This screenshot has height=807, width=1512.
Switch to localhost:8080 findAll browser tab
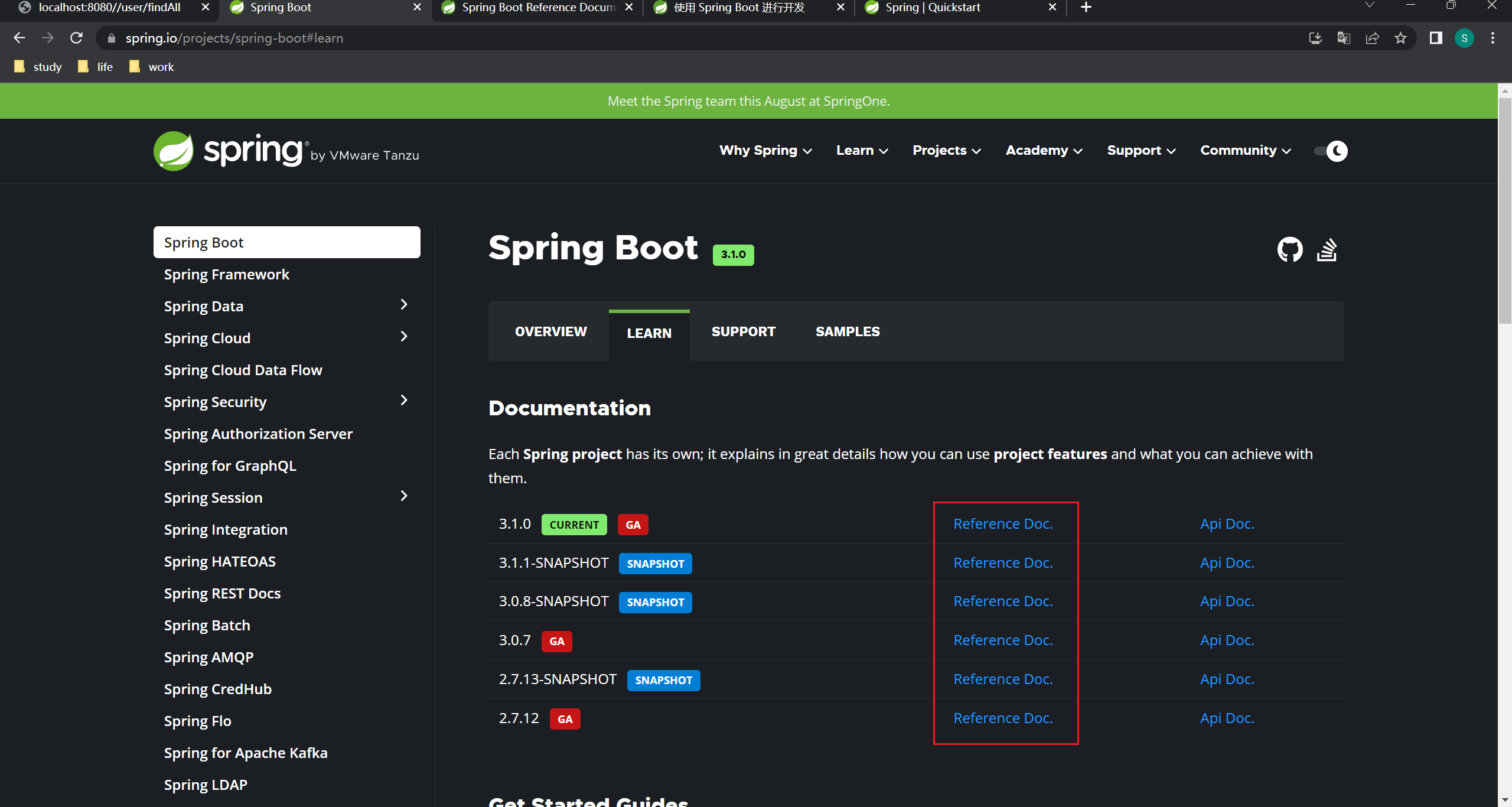109,8
